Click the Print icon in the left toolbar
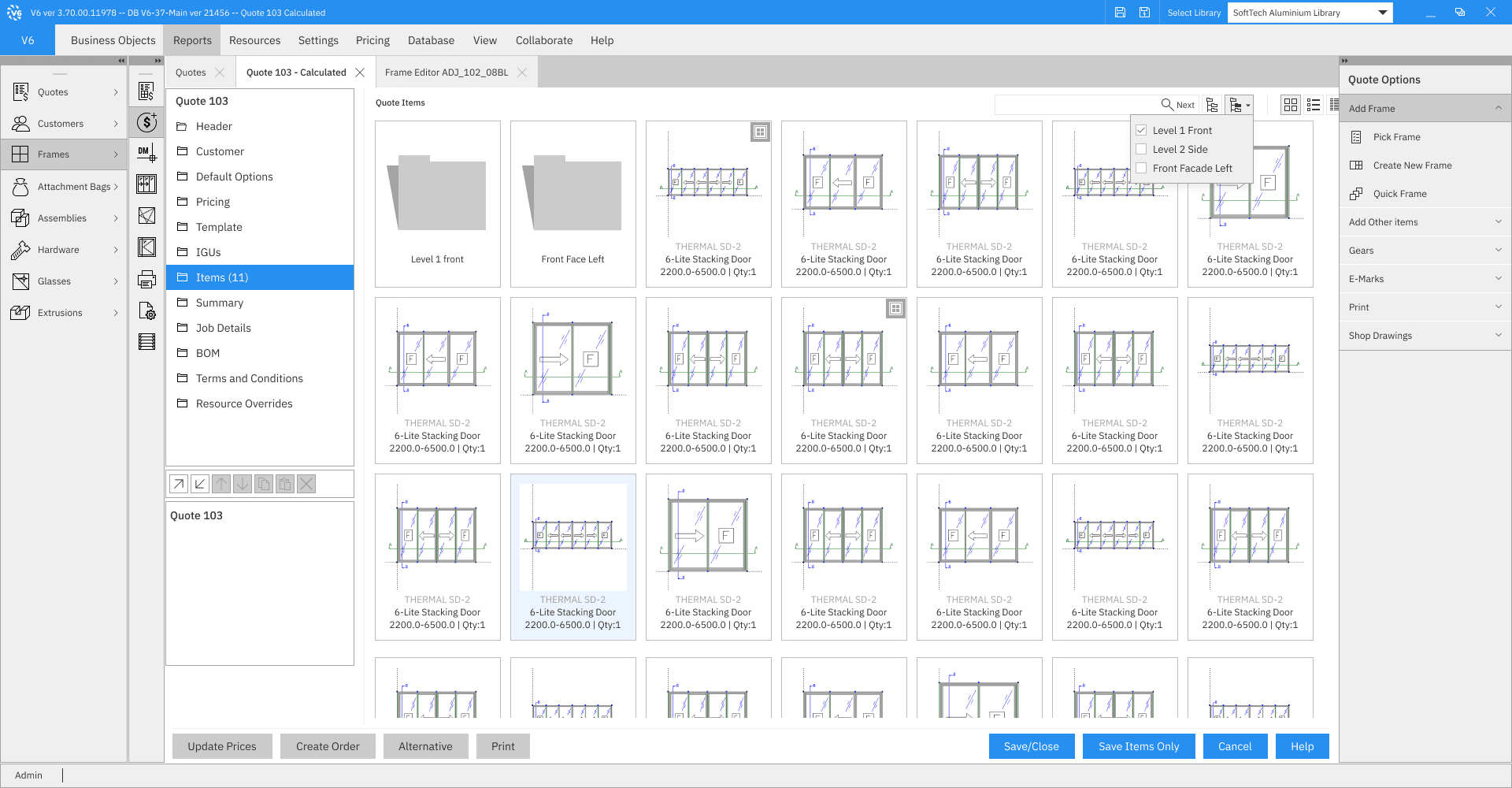The image size is (1512, 788). coord(146,277)
